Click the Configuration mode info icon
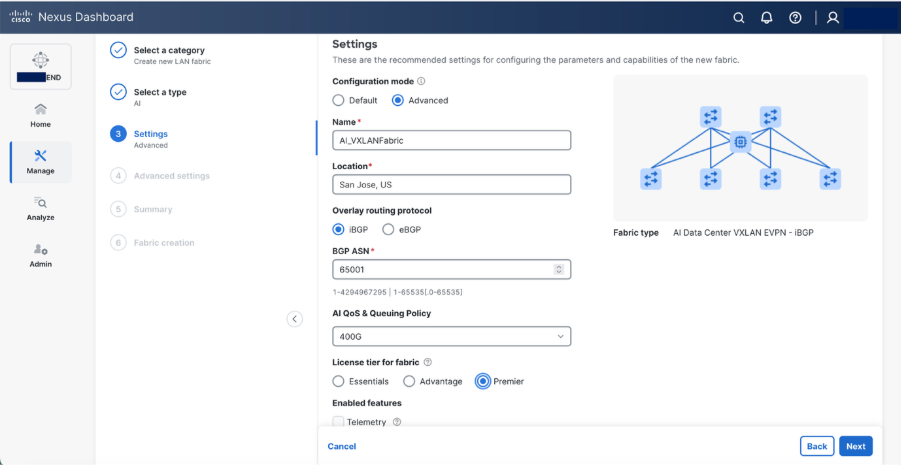901x465 pixels. pyautogui.click(x=421, y=81)
